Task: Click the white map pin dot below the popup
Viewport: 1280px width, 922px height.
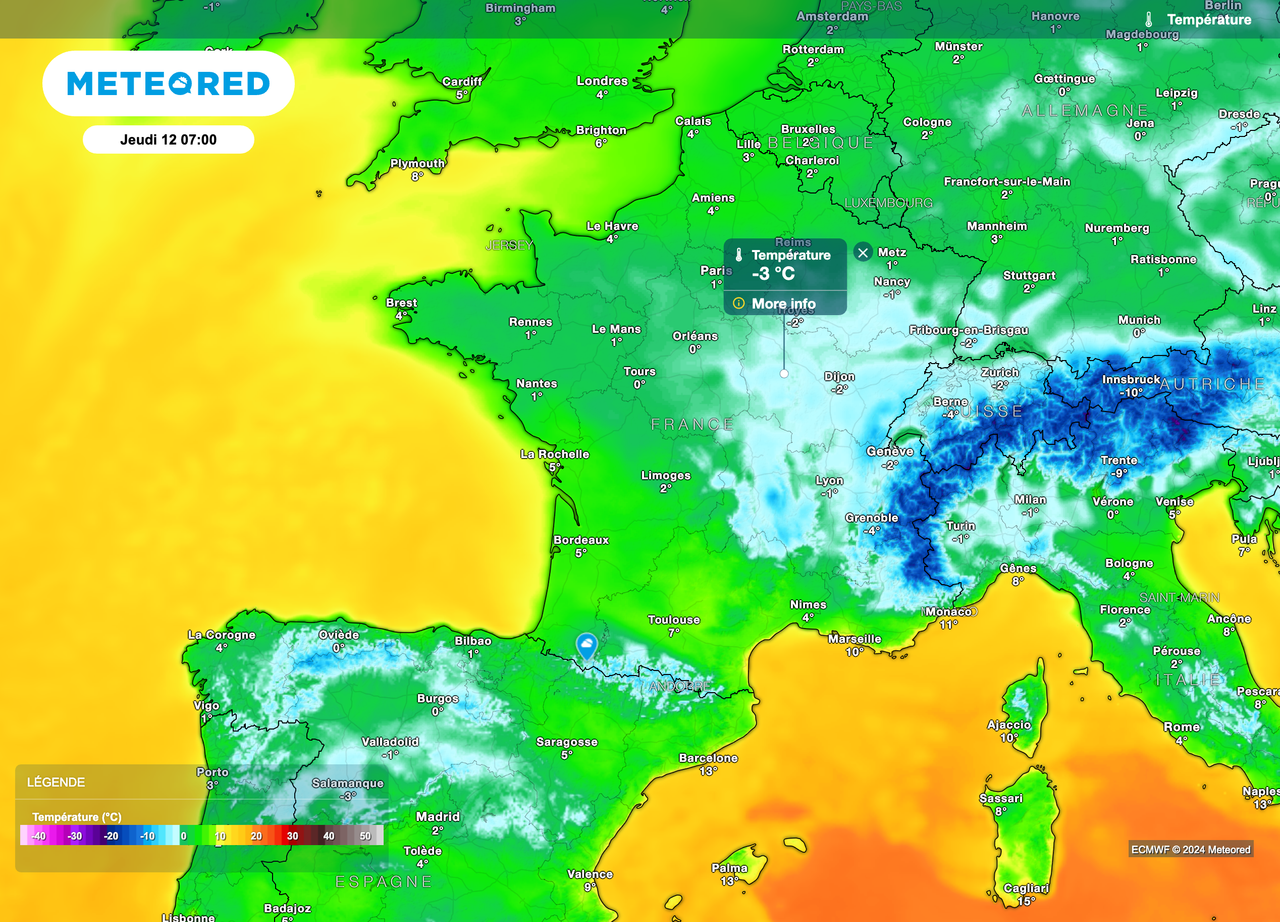Action: [783, 373]
